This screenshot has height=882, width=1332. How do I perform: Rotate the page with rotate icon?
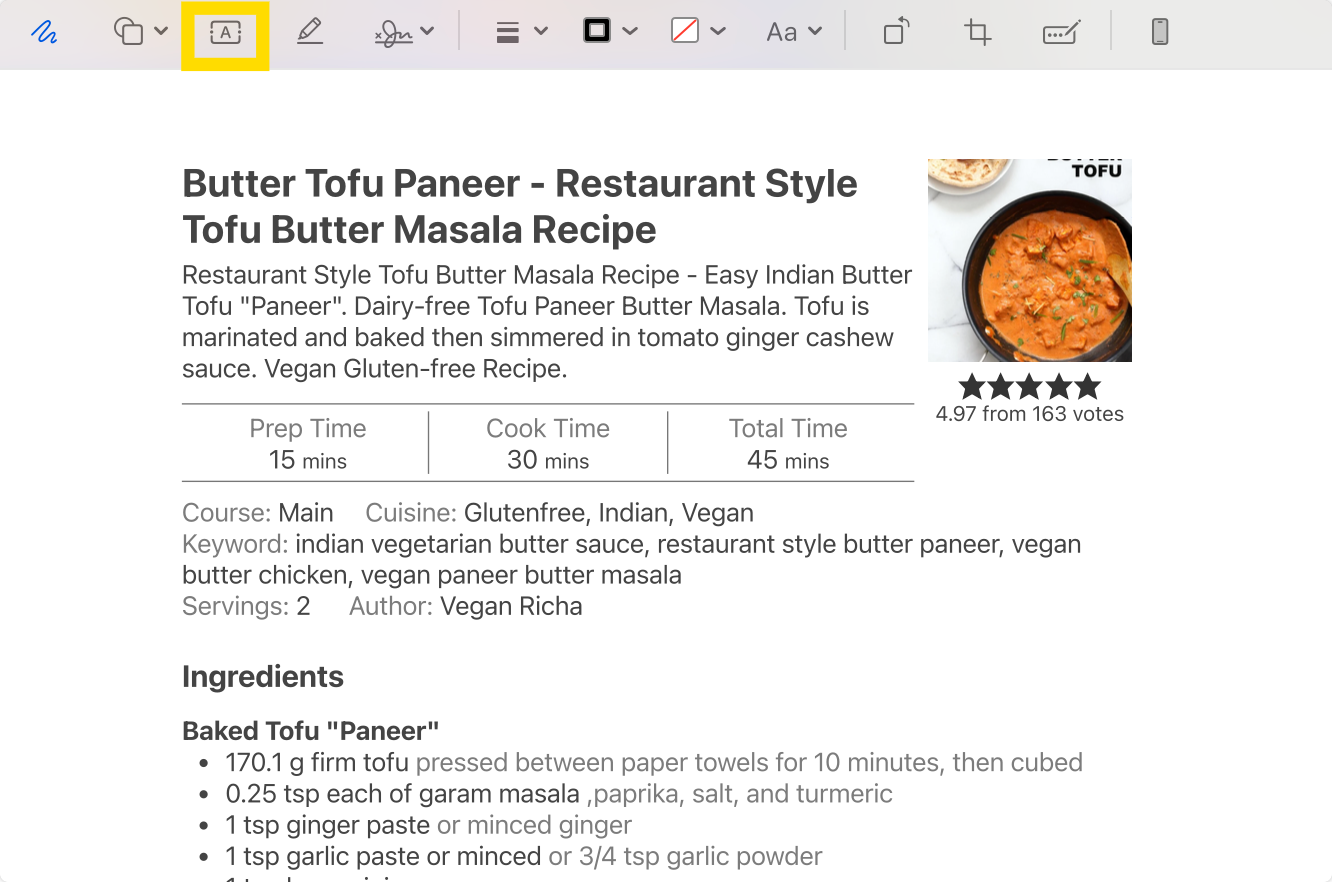896,31
